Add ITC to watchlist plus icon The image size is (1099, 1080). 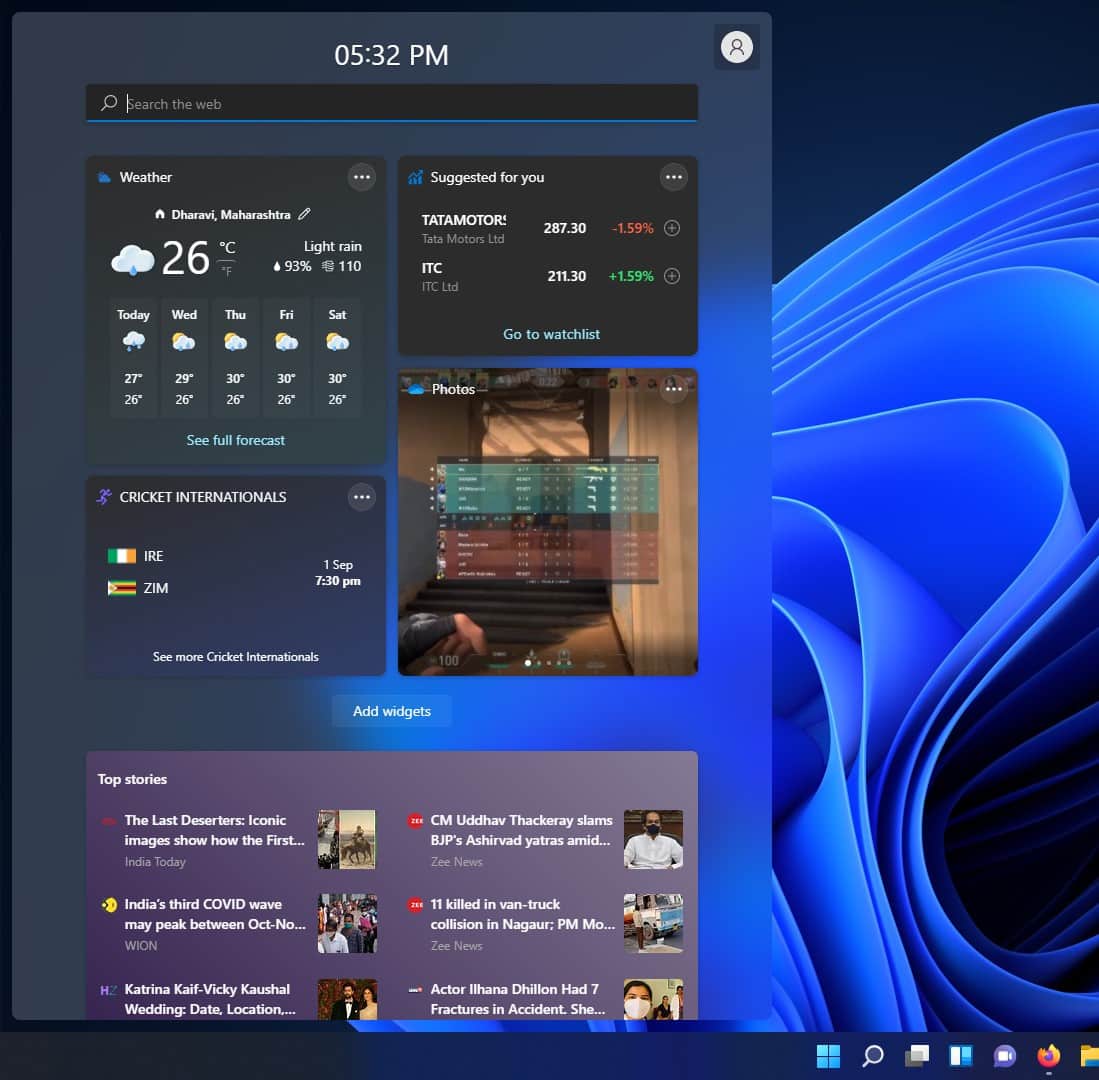coord(671,276)
